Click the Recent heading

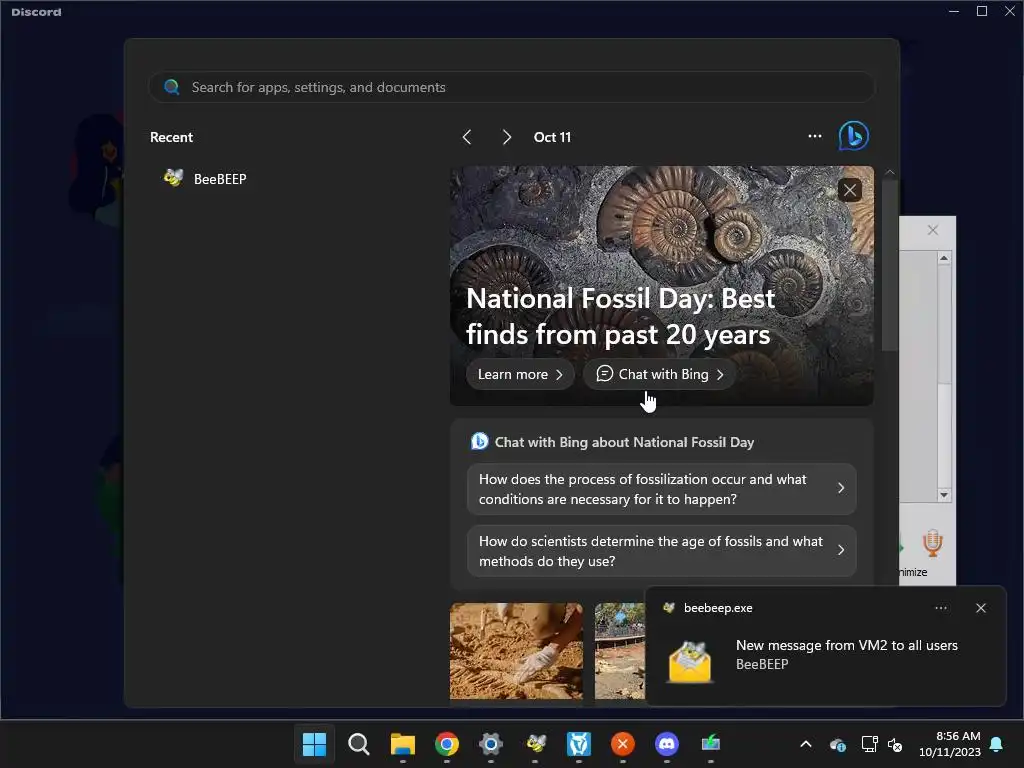pos(171,137)
